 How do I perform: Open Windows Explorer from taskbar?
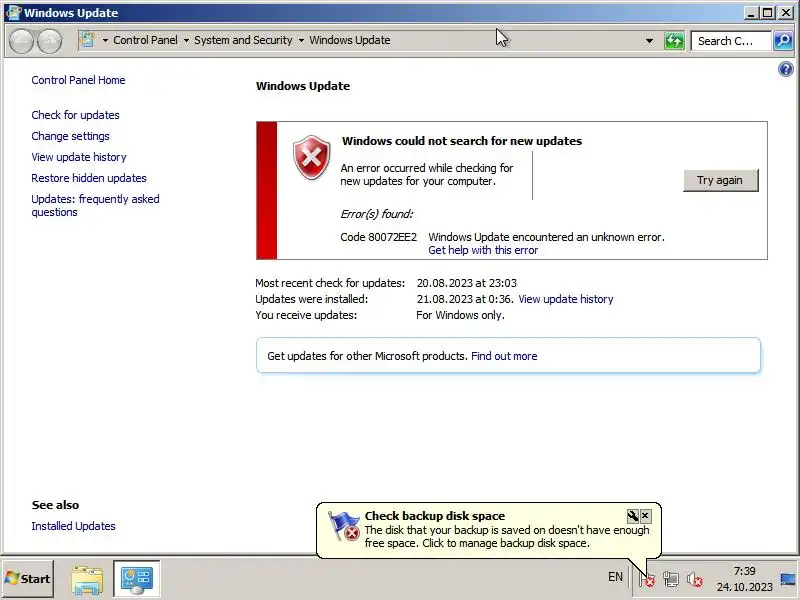pos(87,579)
